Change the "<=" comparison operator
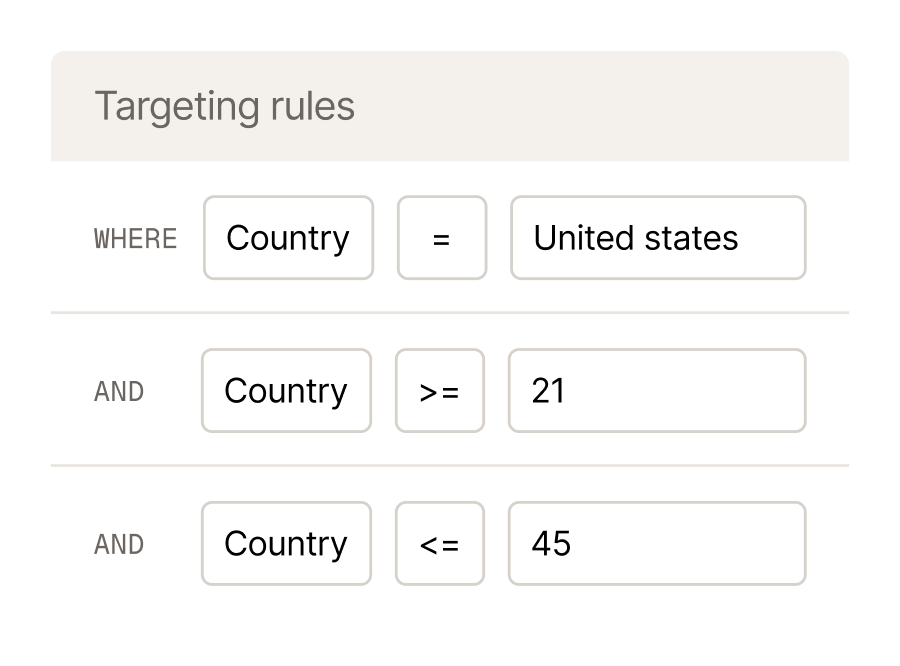This screenshot has height=666, width=900. pos(440,543)
